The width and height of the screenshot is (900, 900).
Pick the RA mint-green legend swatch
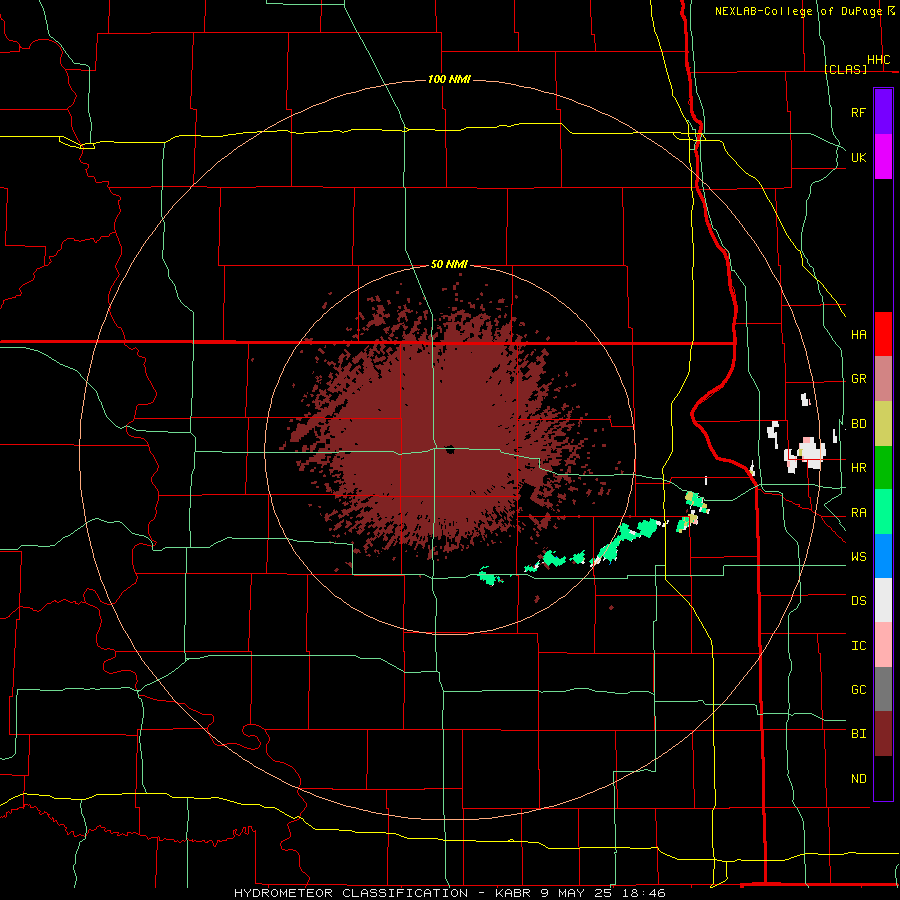point(883,512)
